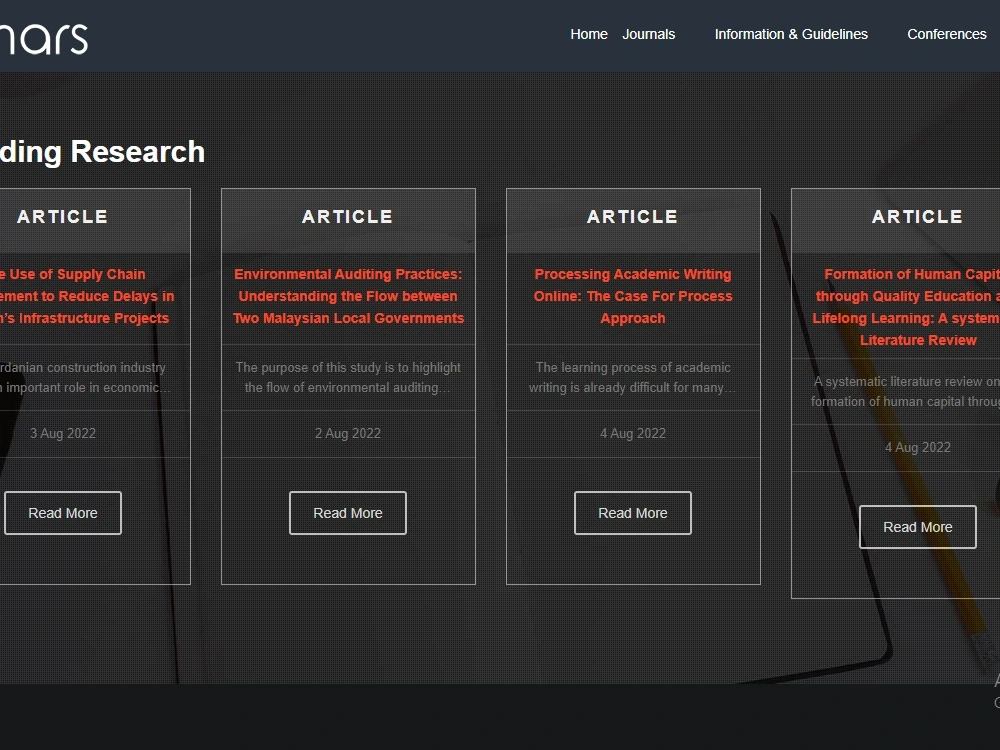Open Information & Guidelines menu
This screenshot has height=750, width=1000.
[791, 34]
